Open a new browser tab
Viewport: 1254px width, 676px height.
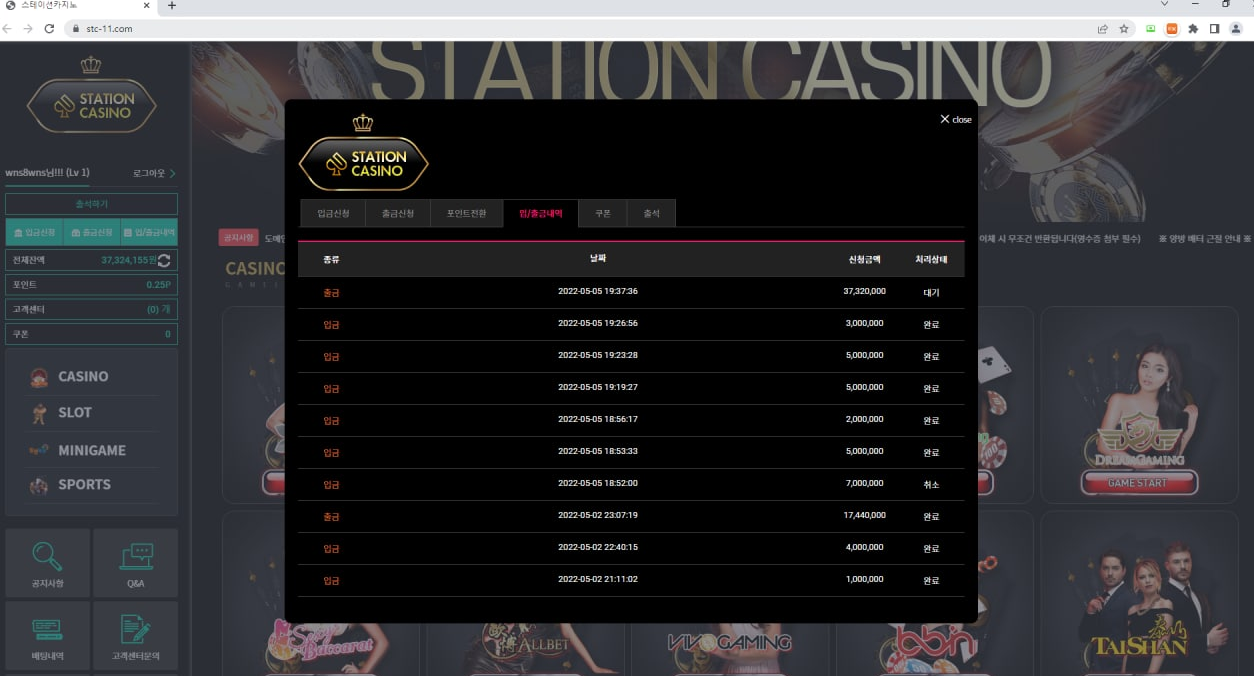172,6
